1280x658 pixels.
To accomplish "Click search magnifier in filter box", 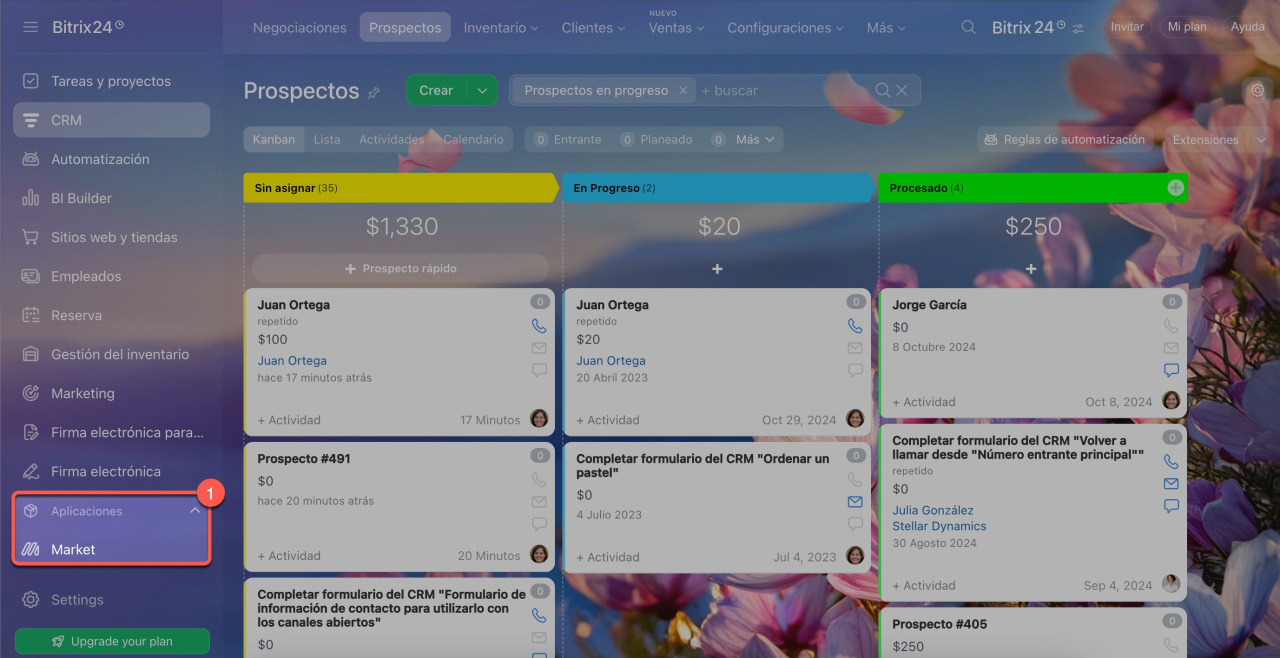I will coord(883,90).
